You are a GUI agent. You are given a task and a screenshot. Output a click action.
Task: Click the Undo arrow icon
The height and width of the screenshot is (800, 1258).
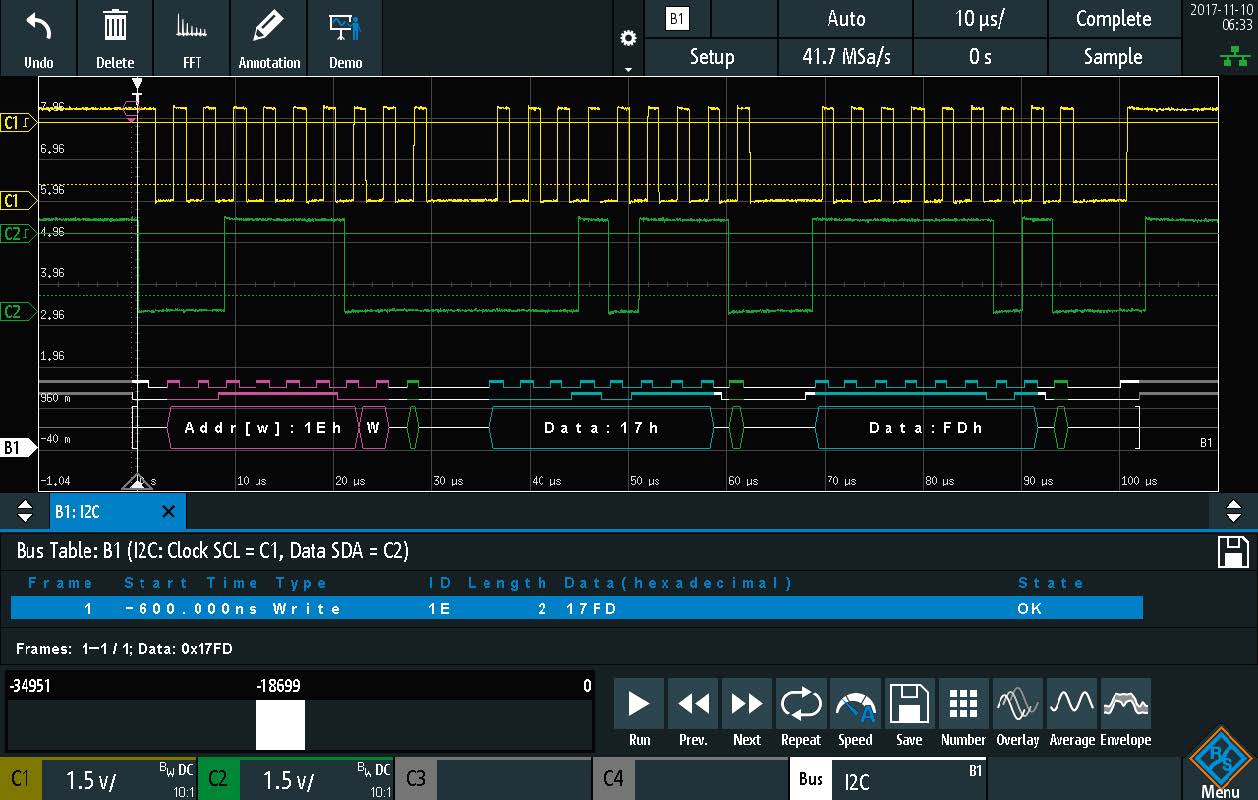[x=38, y=37]
